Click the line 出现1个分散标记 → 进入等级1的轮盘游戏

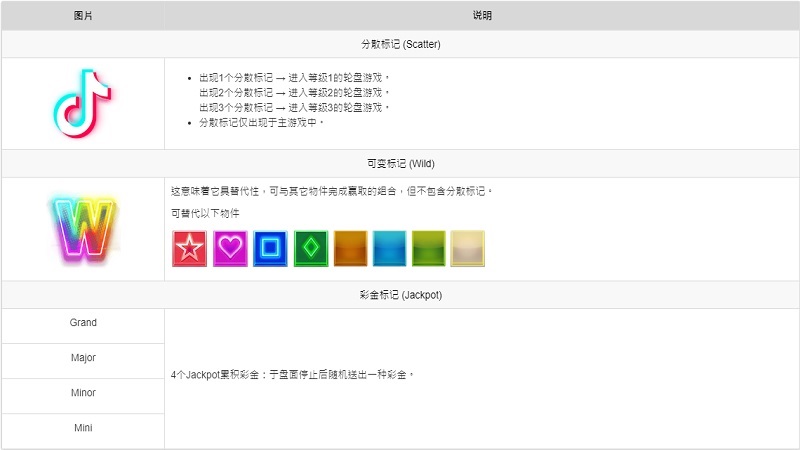click(294, 78)
